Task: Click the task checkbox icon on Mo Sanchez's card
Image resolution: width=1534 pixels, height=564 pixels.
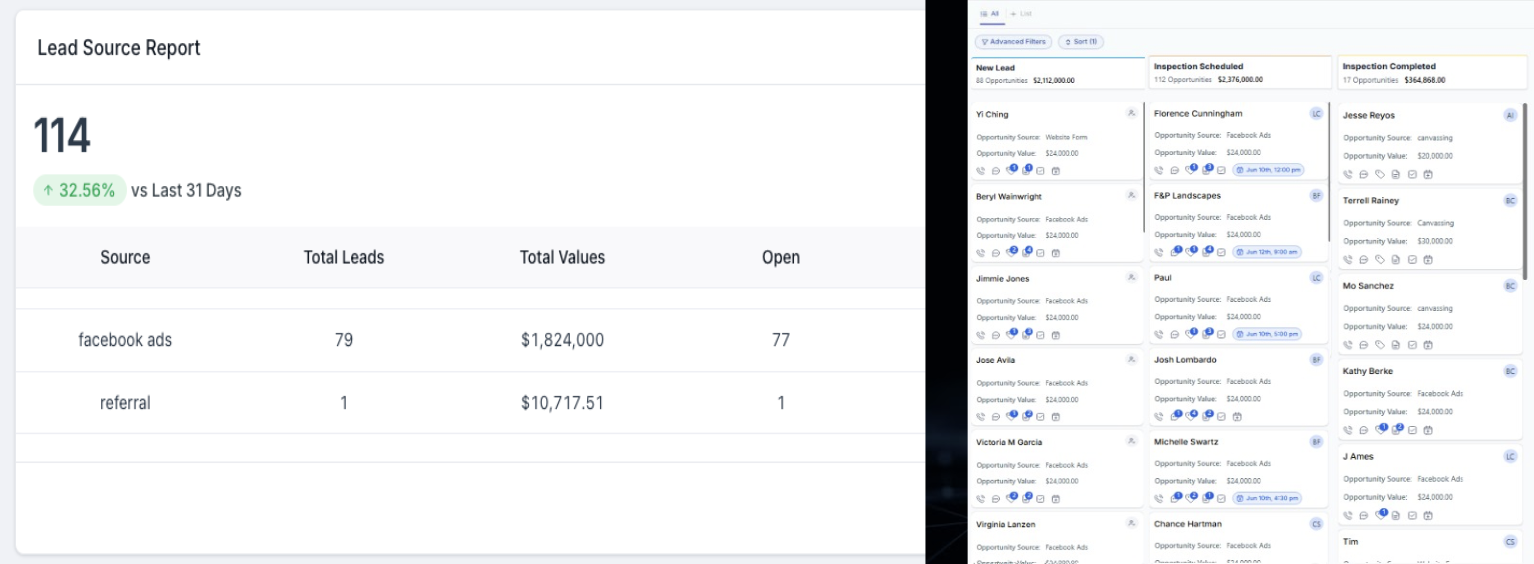Action: pos(1412,345)
